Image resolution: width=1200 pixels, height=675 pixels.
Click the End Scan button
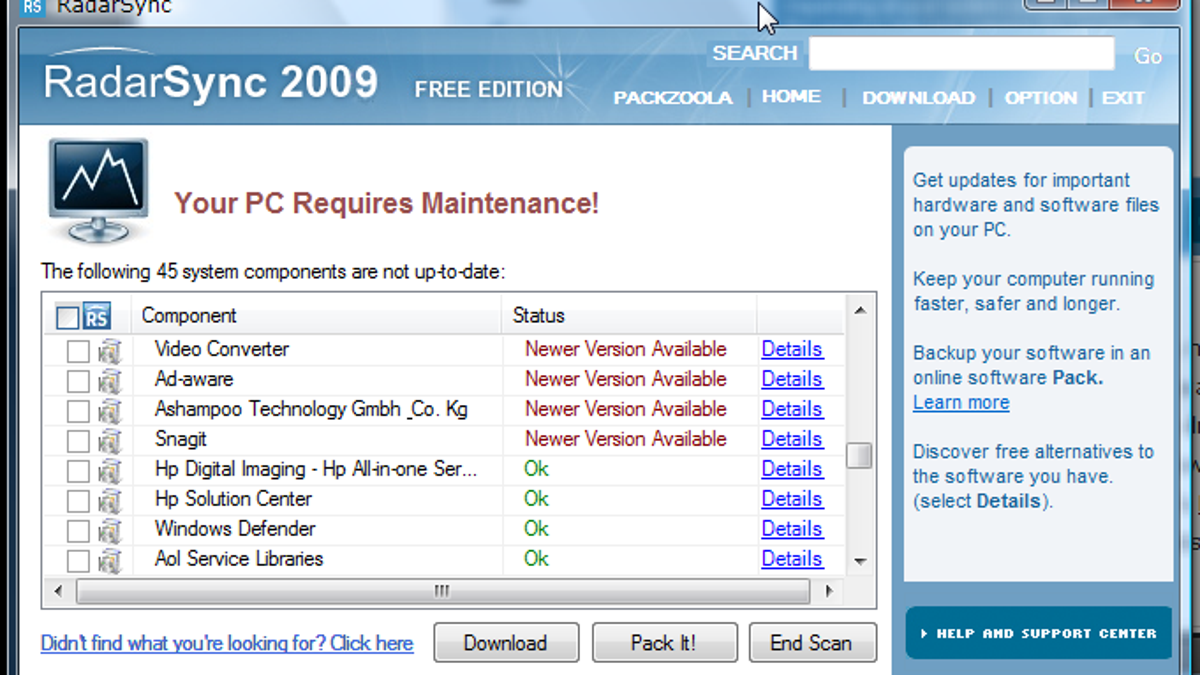tap(812, 643)
